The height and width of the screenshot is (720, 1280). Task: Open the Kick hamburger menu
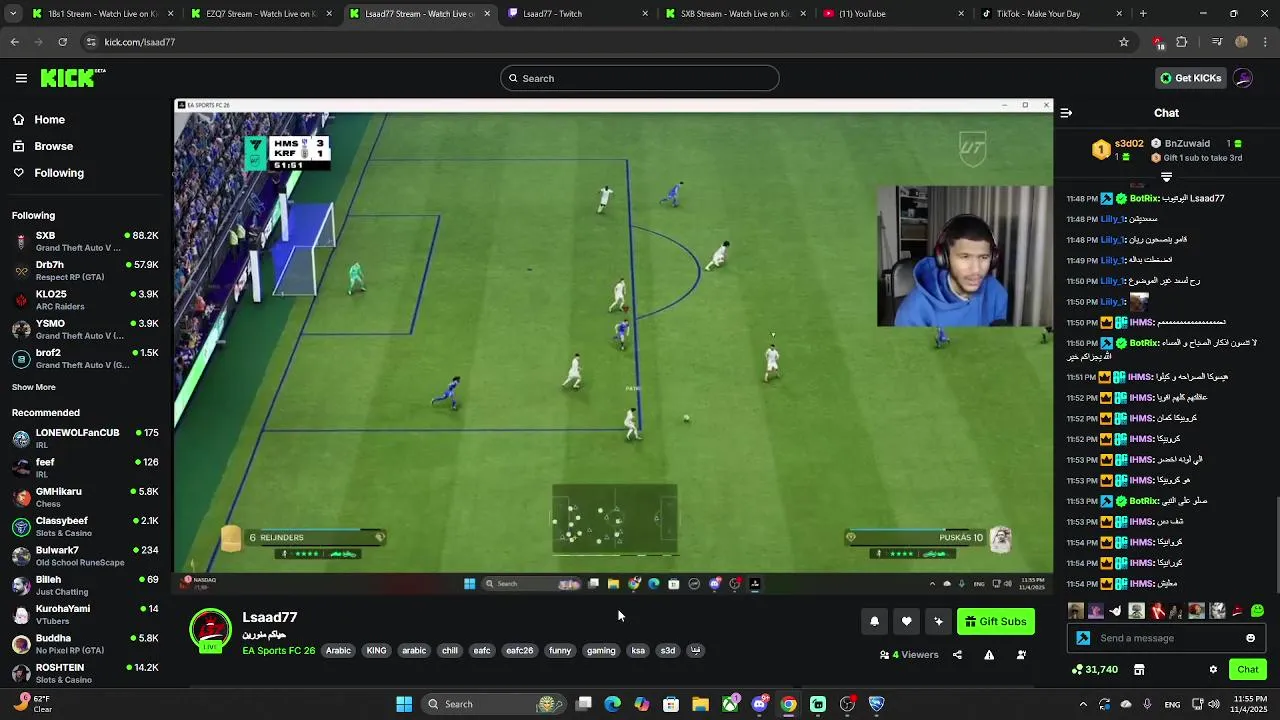tap(21, 78)
